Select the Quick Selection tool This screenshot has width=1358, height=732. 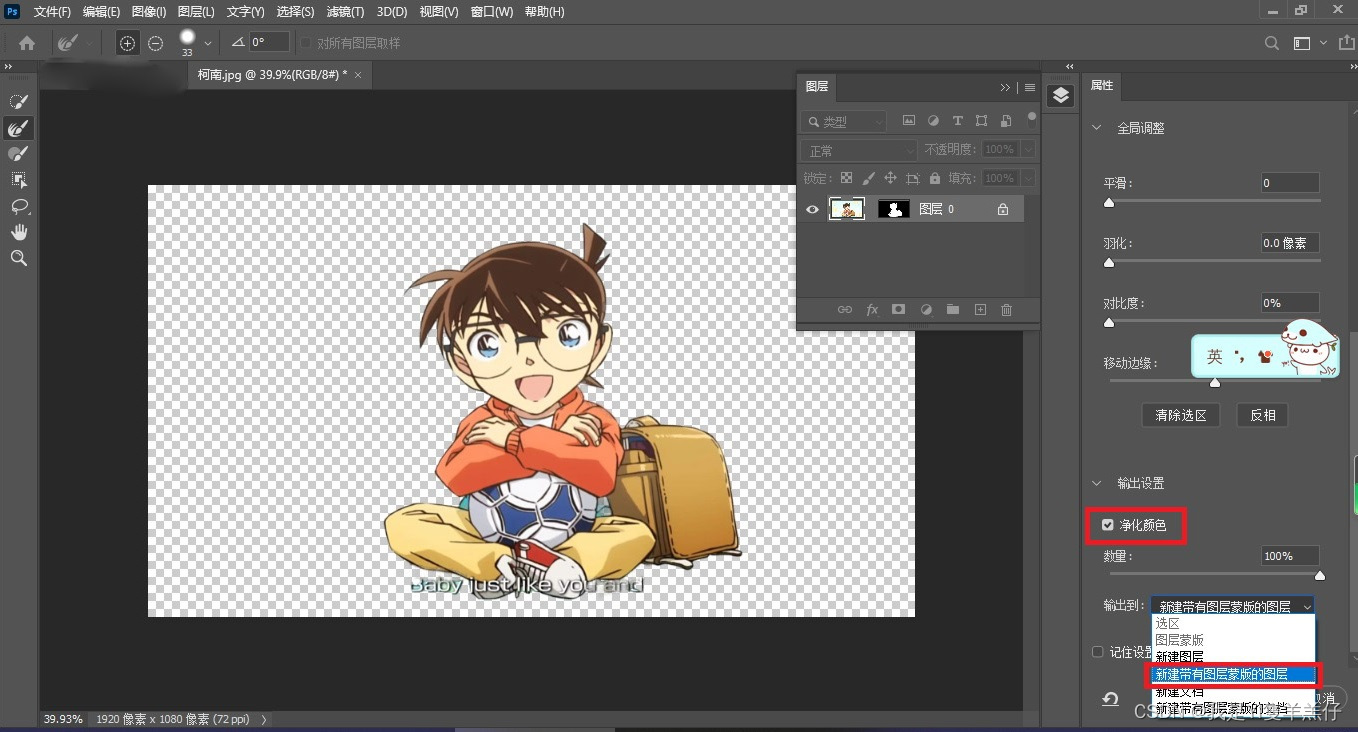coord(18,101)
